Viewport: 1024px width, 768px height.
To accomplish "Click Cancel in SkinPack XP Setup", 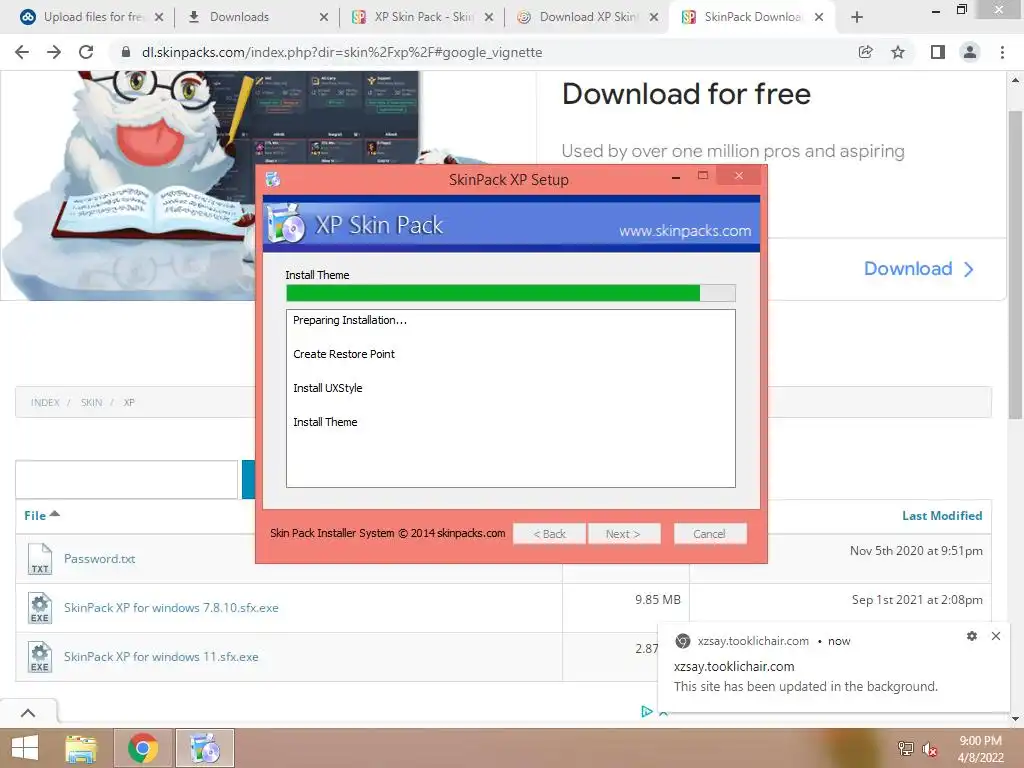I will (709, 534).
